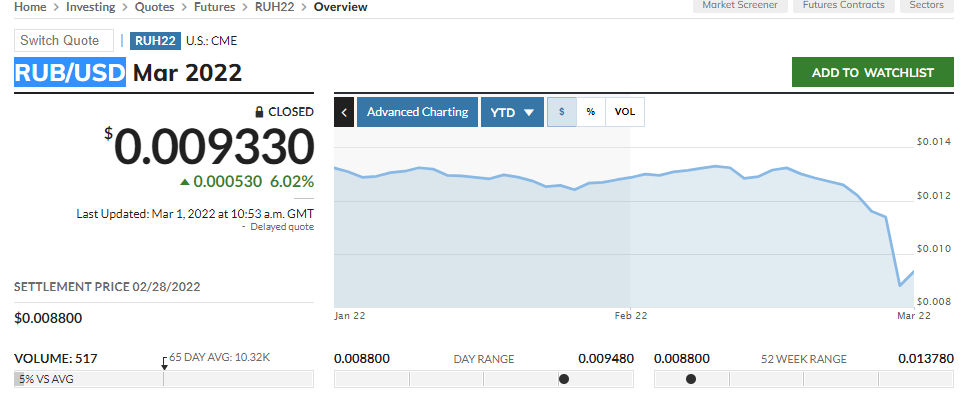The image size is (970, 394).
Task: Click the highlighted RUB/USD title text
Action: click(70, 72)
